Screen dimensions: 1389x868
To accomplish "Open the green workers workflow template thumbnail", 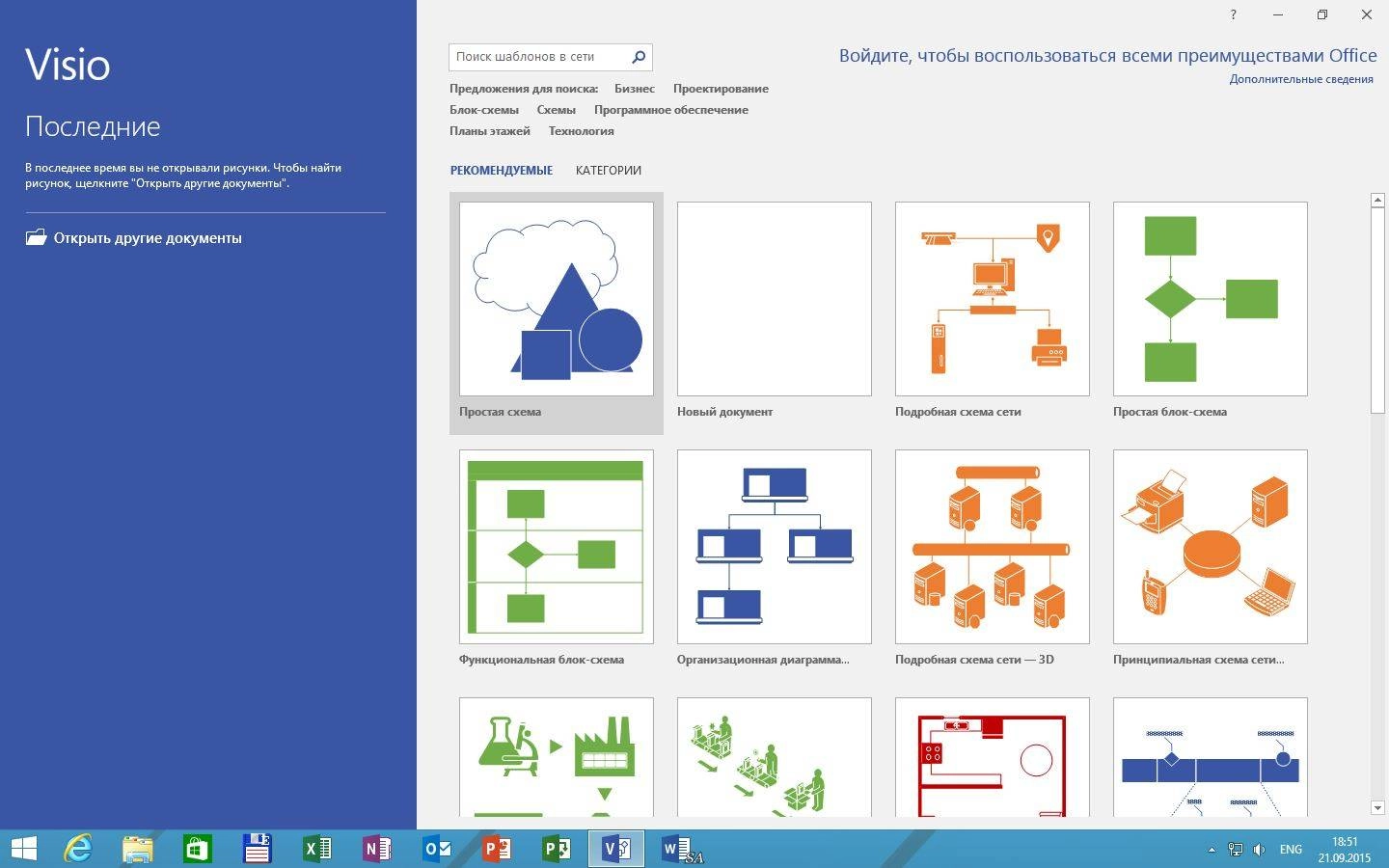I will pyautogui.click(x=775, y=757).
